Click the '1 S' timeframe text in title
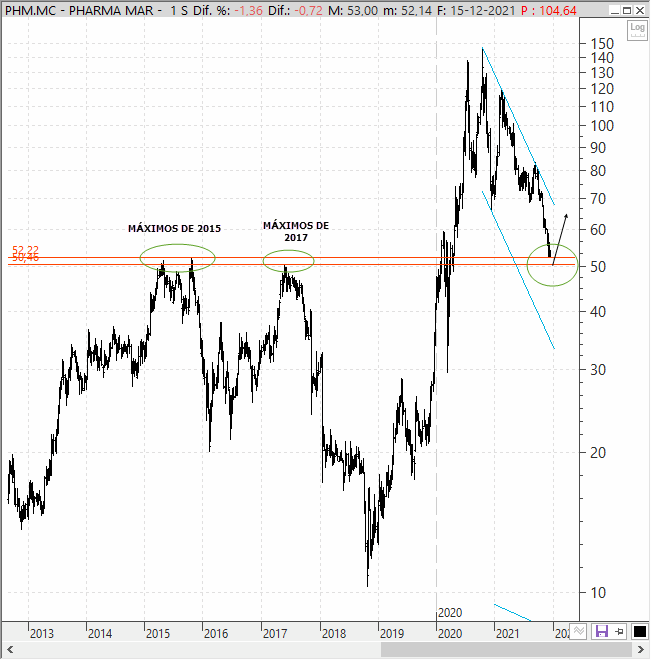Viewport: 651px width, 660px height. pyautogui.click(x=179, y=11)
